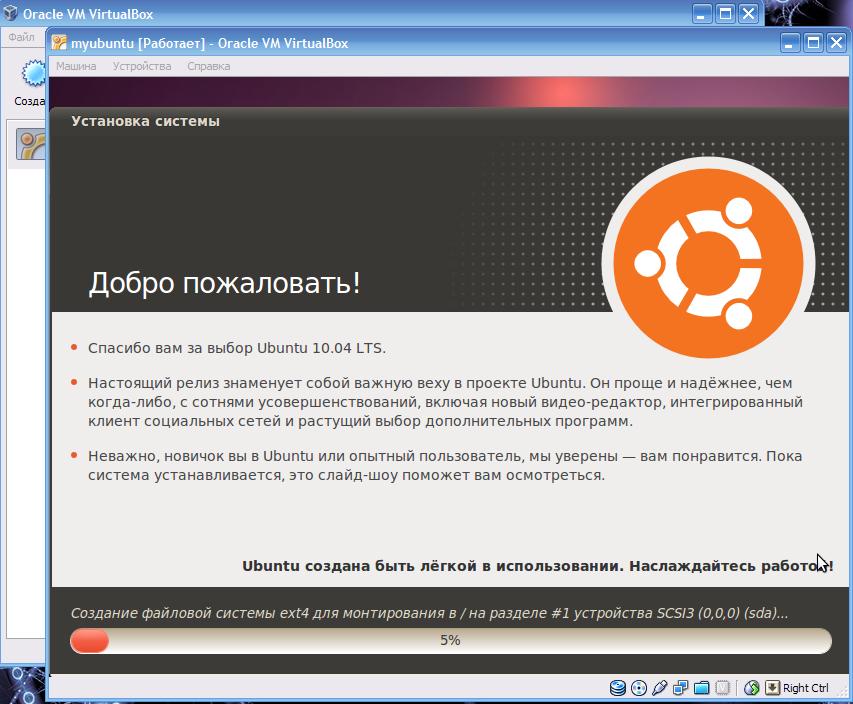Close the Oracle VM VirtualBox manager window
The height and width of the screenshot is (704, 853).
[x=749, y=14]
